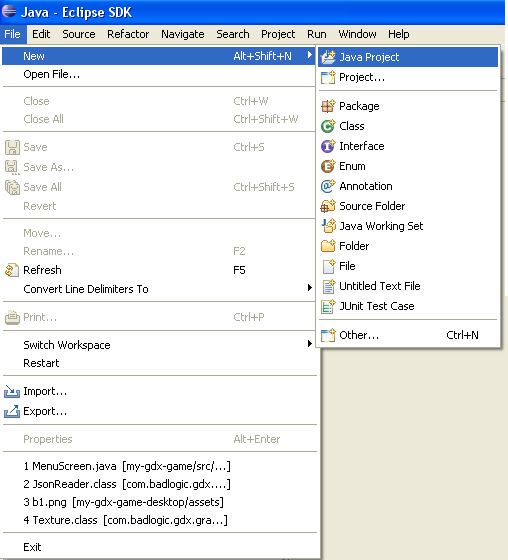The height and width of the screenshot is (560, 508).
Task: Open the Navigate menu
Action: [x=183, y=34]
